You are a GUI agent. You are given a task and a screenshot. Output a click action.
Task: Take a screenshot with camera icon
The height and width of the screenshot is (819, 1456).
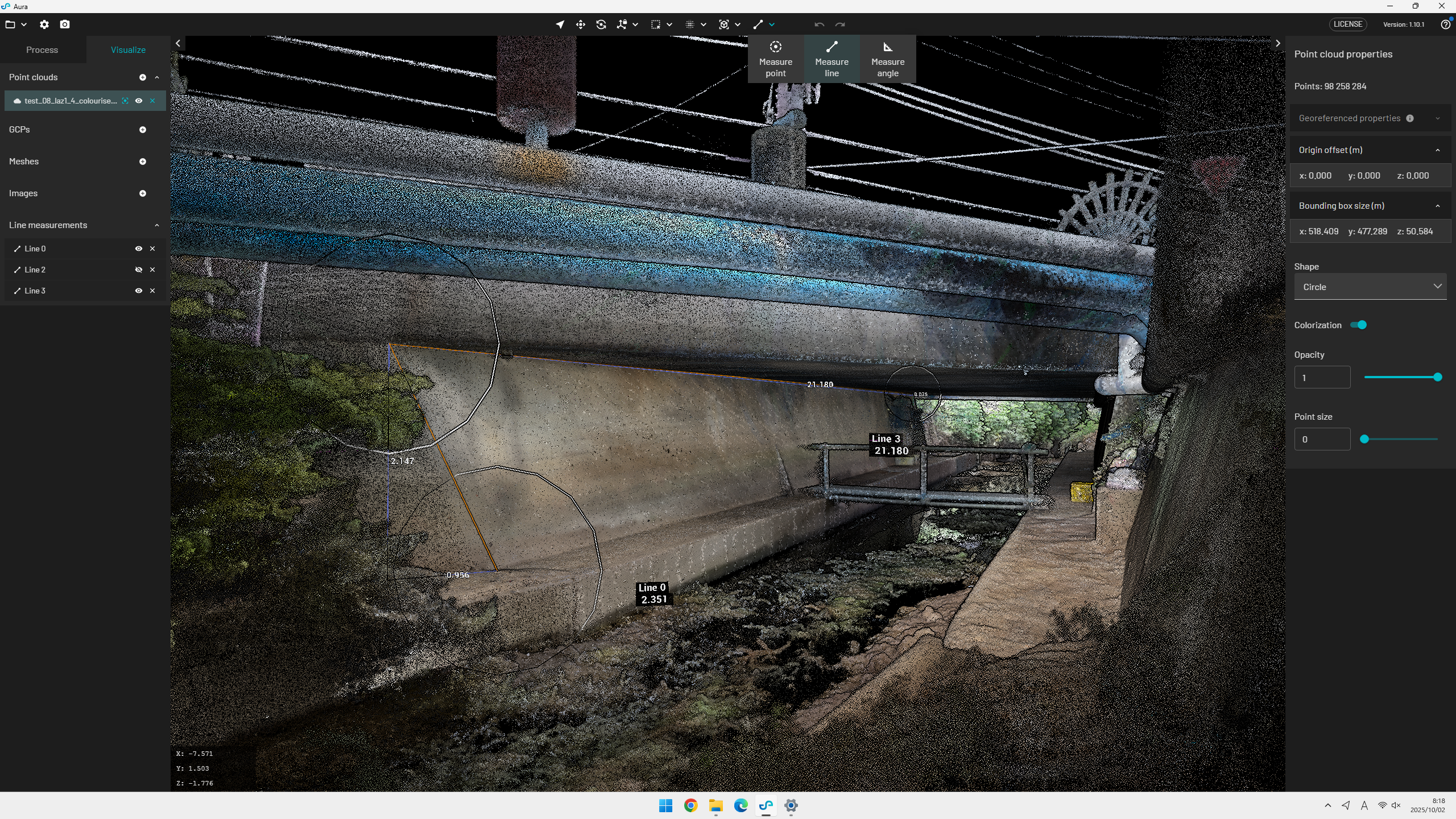(x=65, y=24)
